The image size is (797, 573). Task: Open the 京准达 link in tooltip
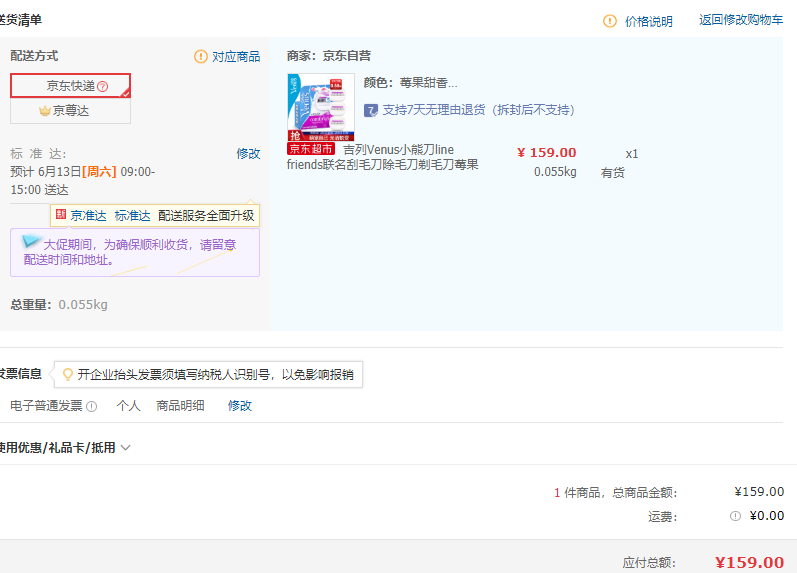(88, 216)
